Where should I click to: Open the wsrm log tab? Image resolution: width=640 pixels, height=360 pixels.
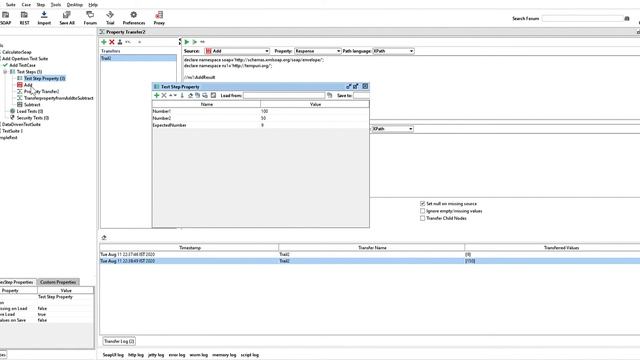(x=199, y=355)
